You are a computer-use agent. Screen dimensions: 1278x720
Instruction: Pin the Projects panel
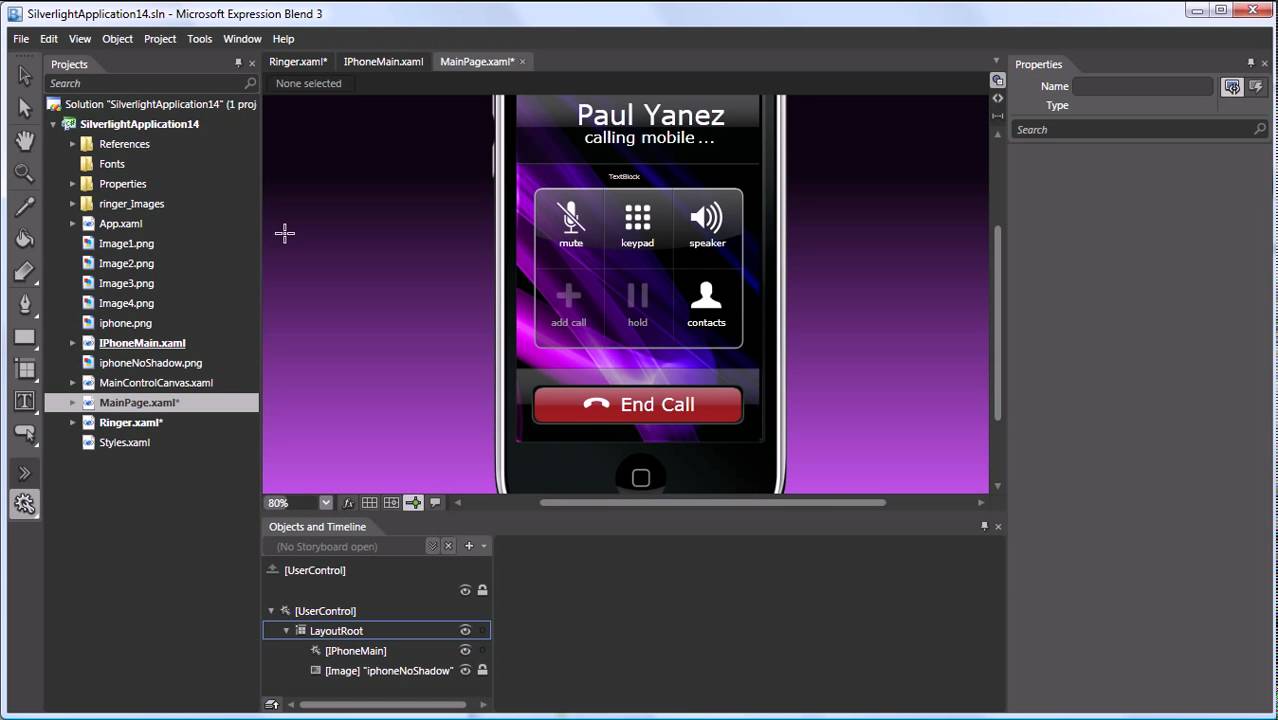(238, 64)
